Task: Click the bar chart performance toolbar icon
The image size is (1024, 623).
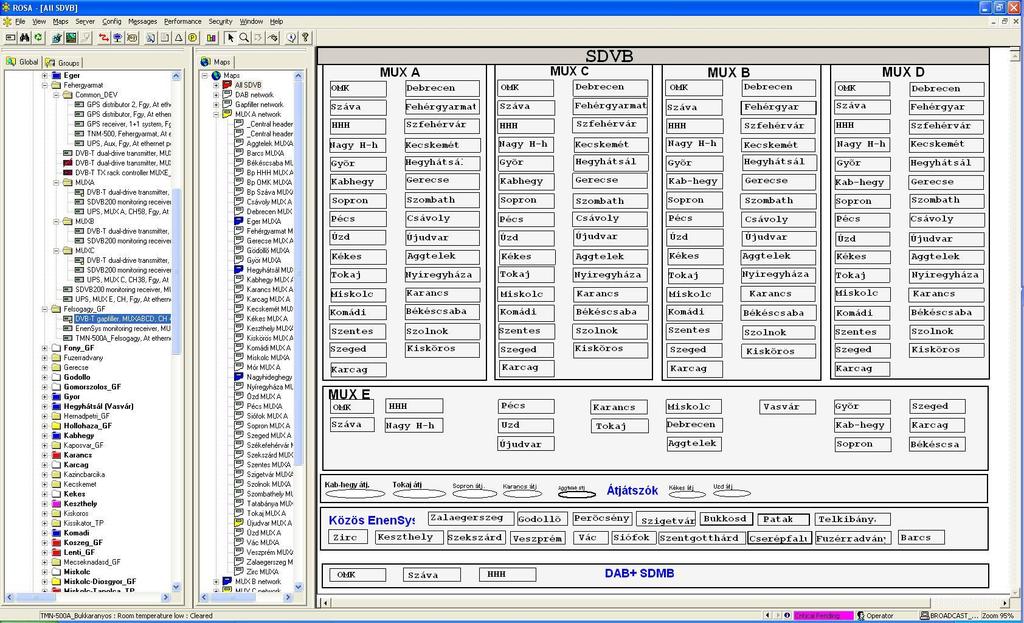Action: 212,38
